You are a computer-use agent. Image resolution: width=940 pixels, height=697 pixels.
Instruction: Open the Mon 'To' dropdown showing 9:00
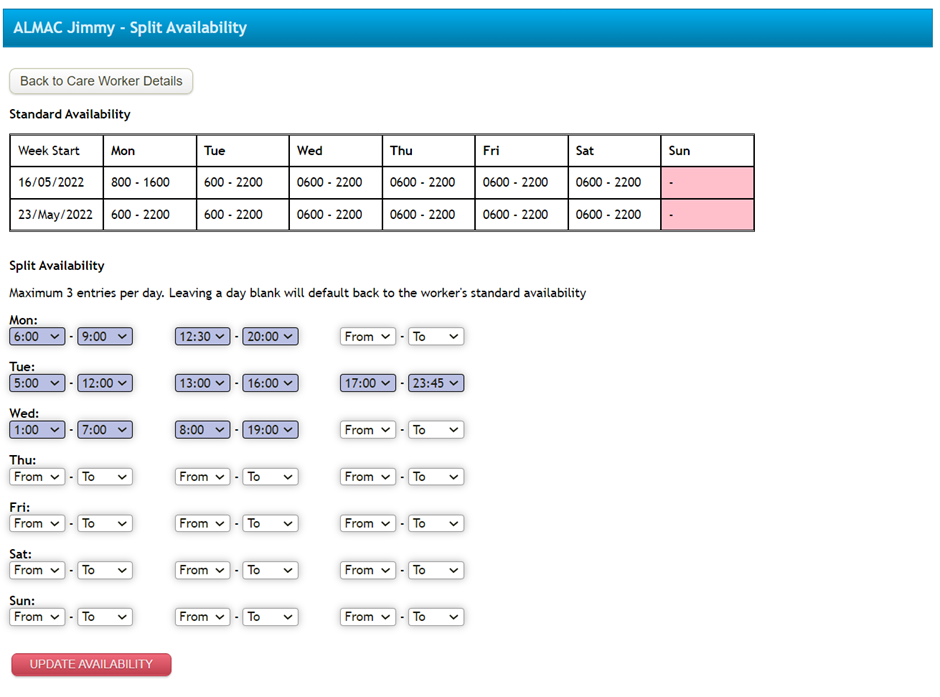click(x=104, y=336)
